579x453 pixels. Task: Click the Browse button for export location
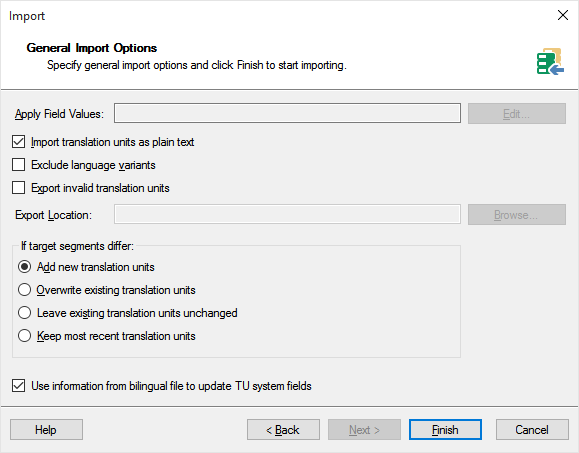(517, 215)
